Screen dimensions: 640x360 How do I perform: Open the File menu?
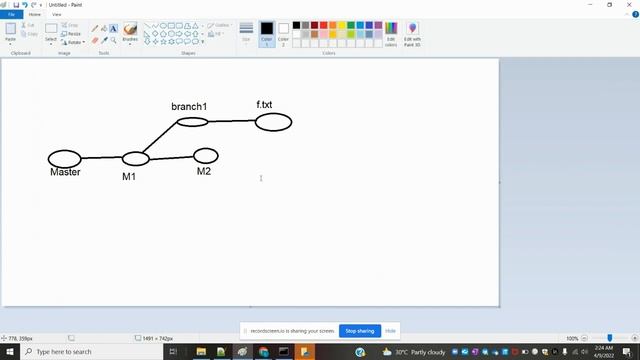[11, 14]
